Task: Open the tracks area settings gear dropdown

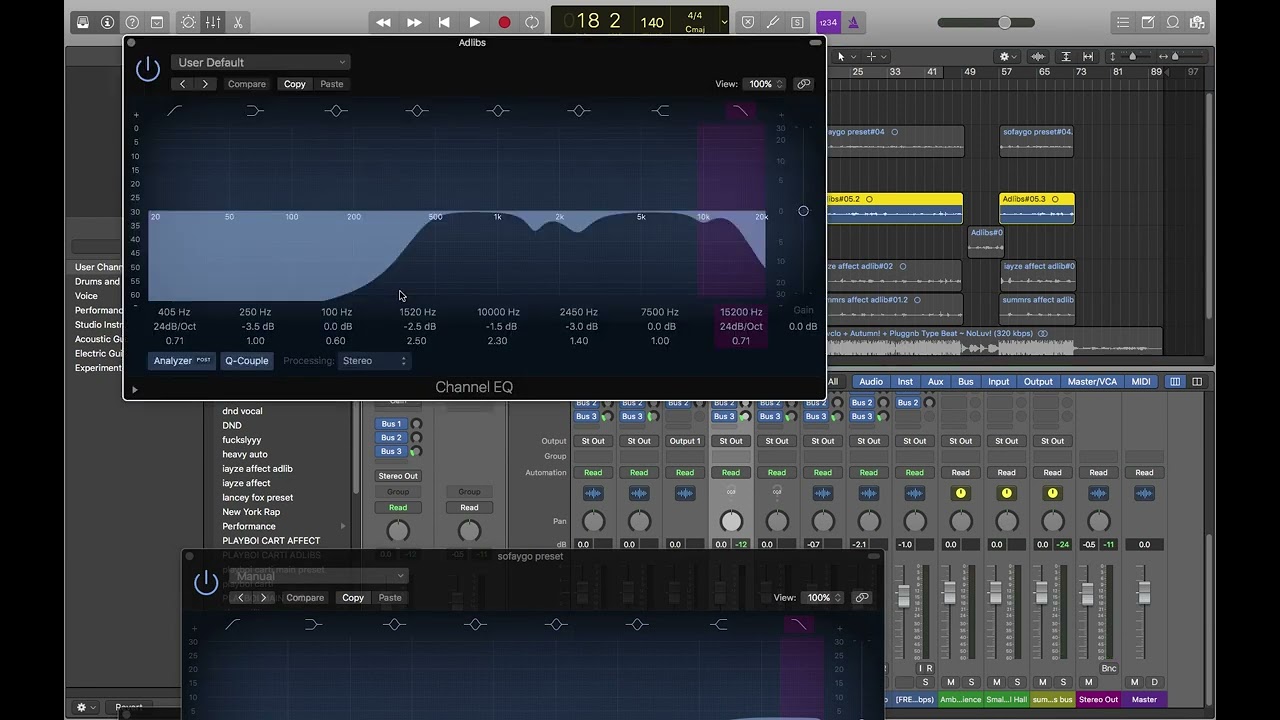Action: point(1008,57)
